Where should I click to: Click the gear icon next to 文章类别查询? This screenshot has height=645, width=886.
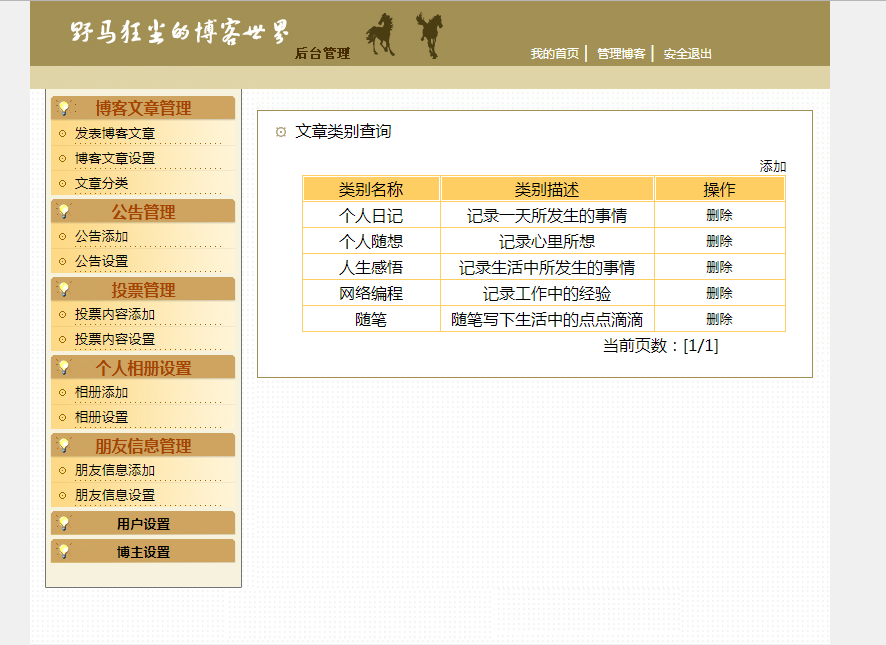pyautogui.click(x=281, y=132)
